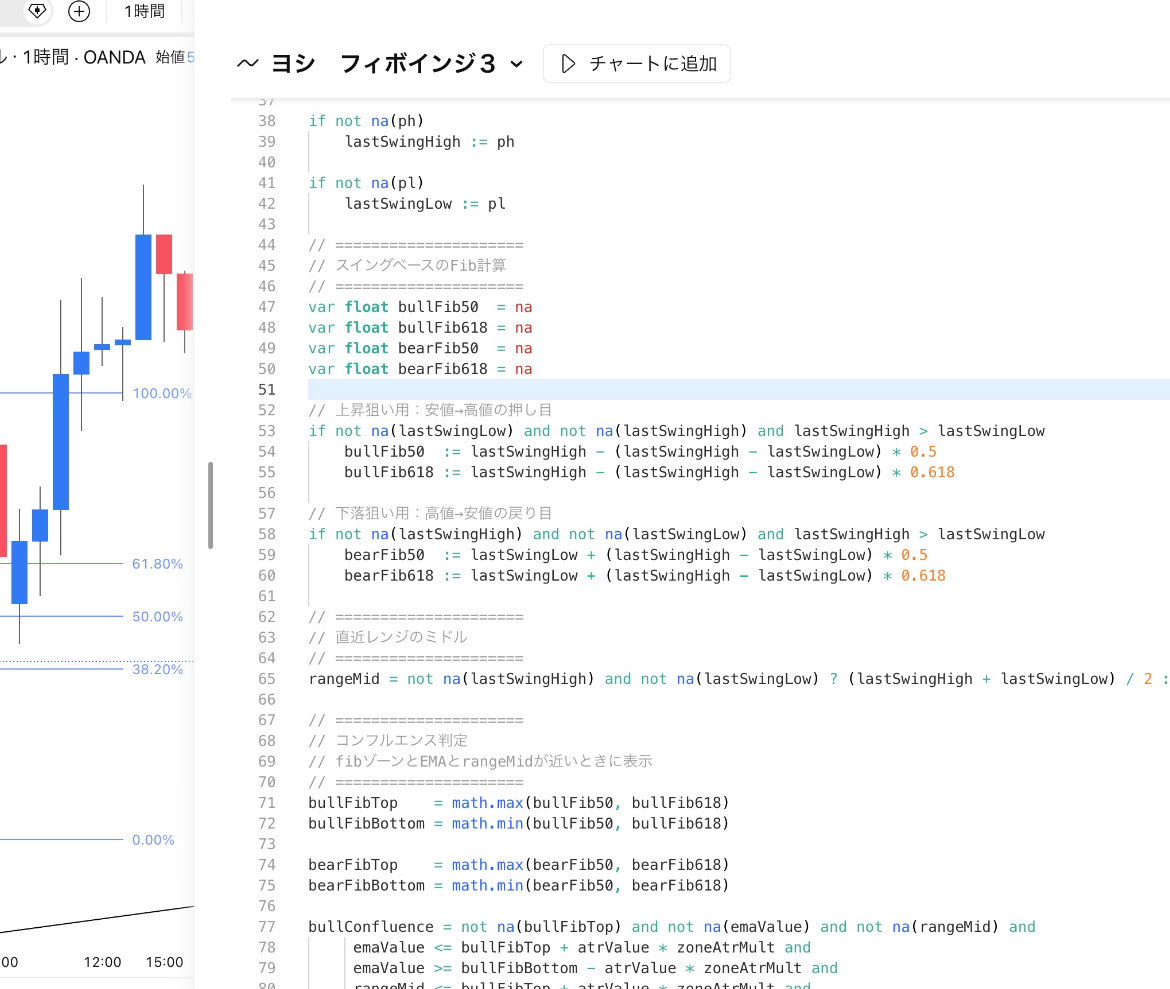Image resolution: width=1170 pixels, height=989 pixels.
Task: Click the bullFib618 assignment on line 55
Action: [649, 472]
